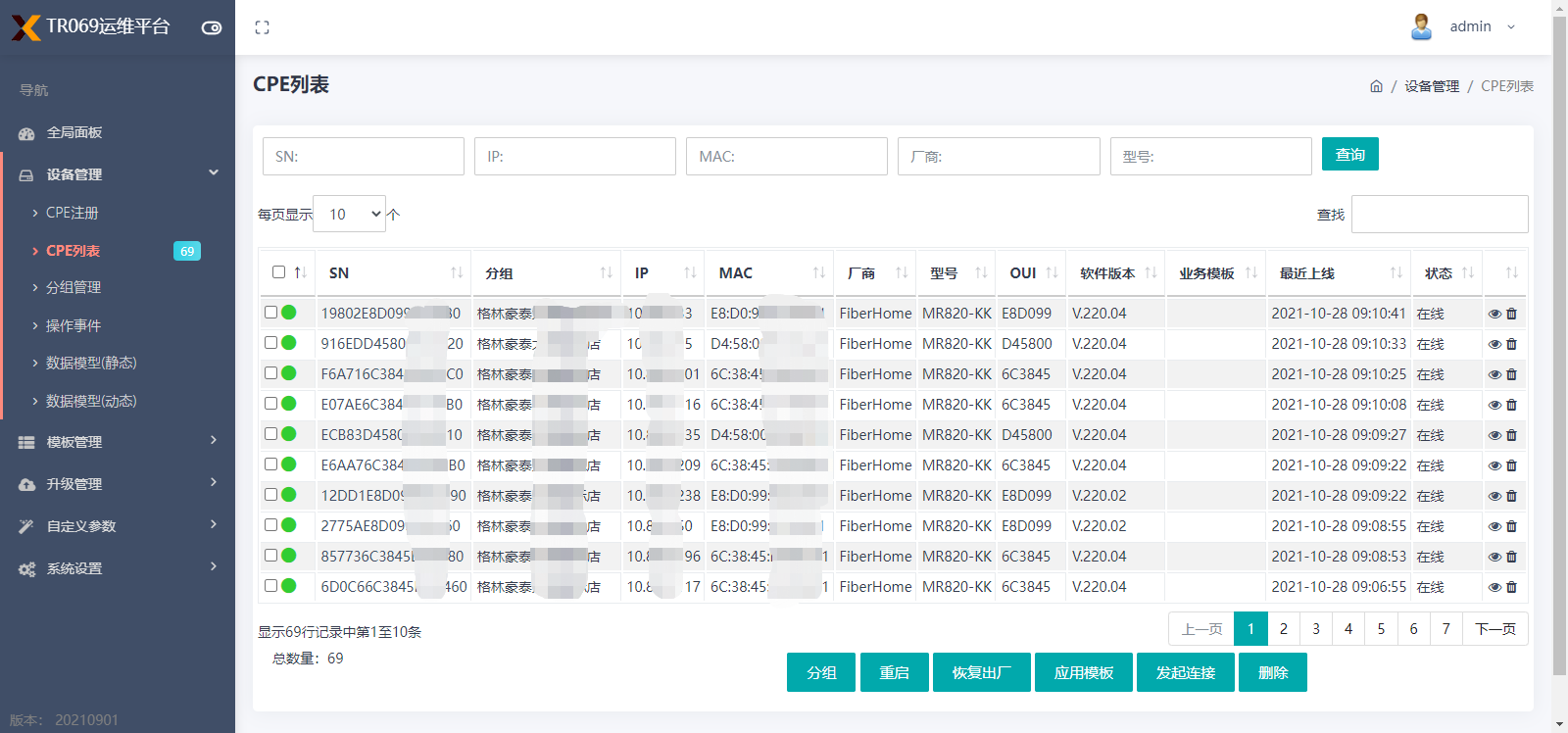
Task: View details eye icon for 09:06:55 row
Action: pyautogui.click(x=1494, y=588)
